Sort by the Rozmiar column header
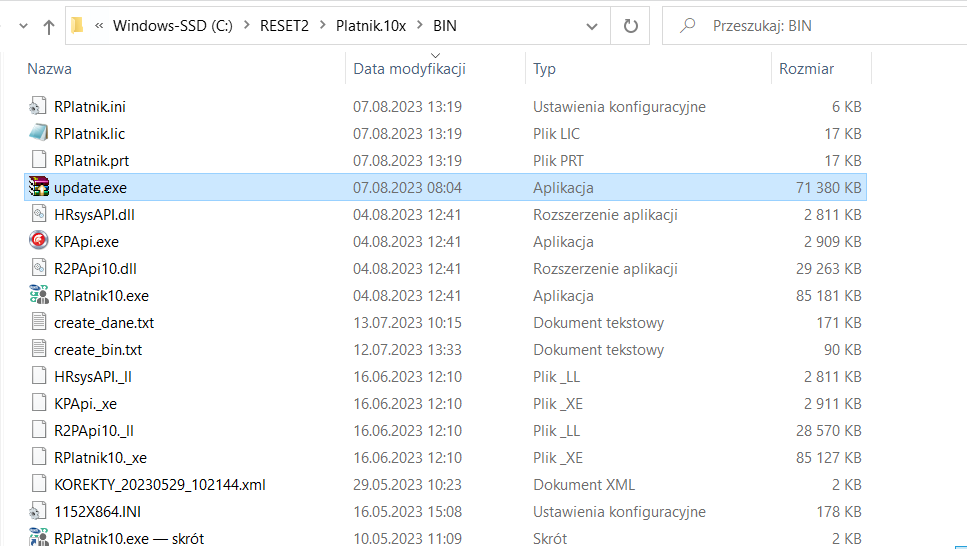 click(806, 68)
